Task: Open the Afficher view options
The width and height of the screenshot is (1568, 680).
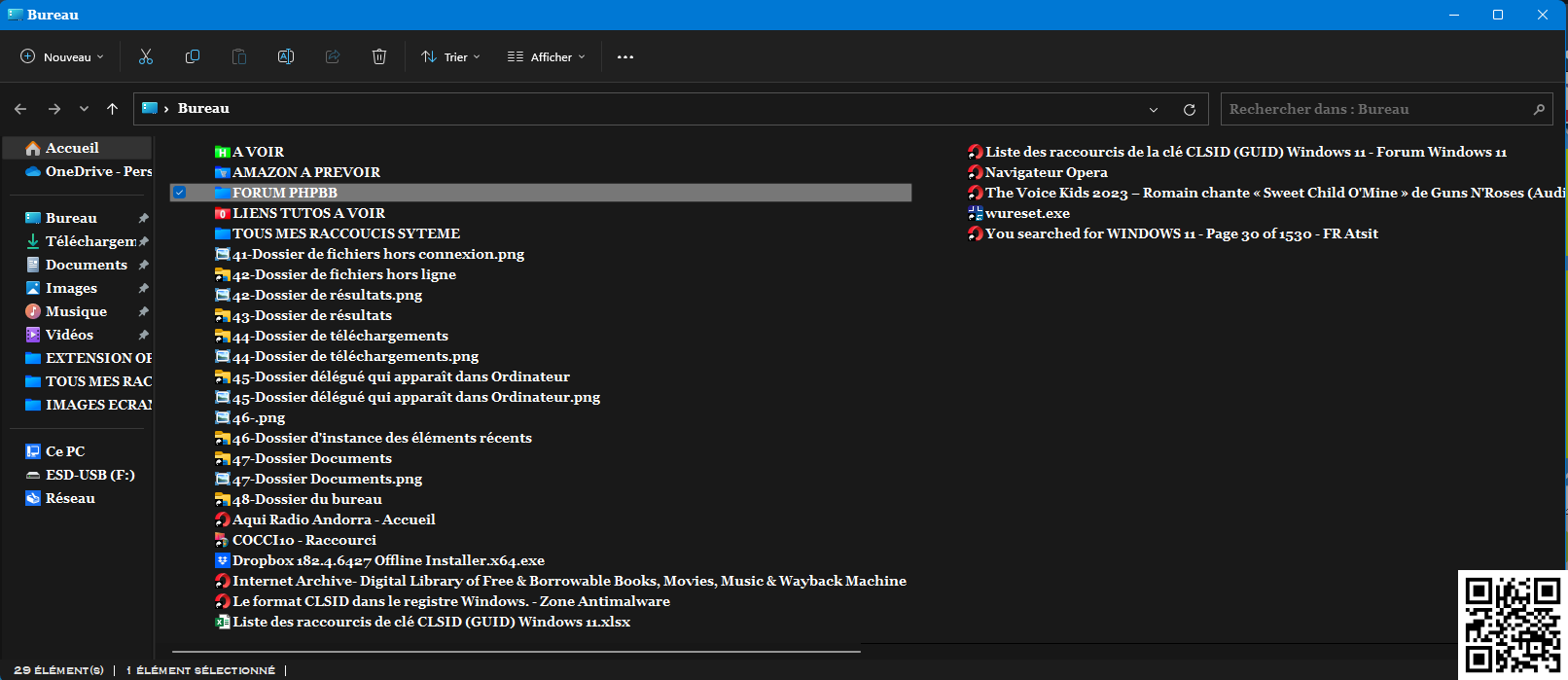Action: coord(547,57)
